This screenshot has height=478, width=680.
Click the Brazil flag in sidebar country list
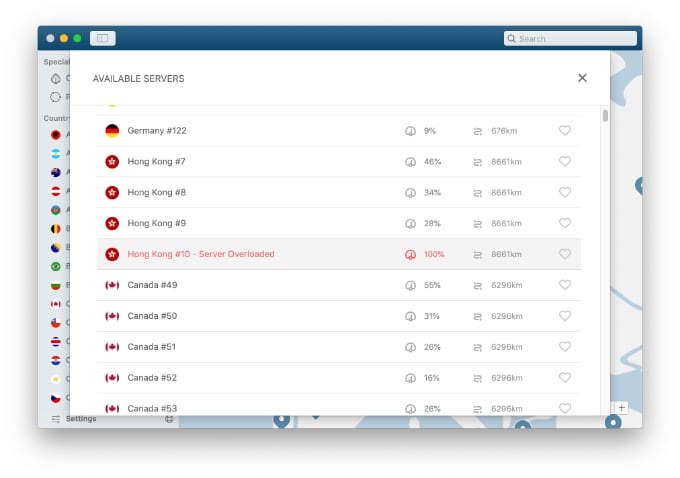point(56,266)
